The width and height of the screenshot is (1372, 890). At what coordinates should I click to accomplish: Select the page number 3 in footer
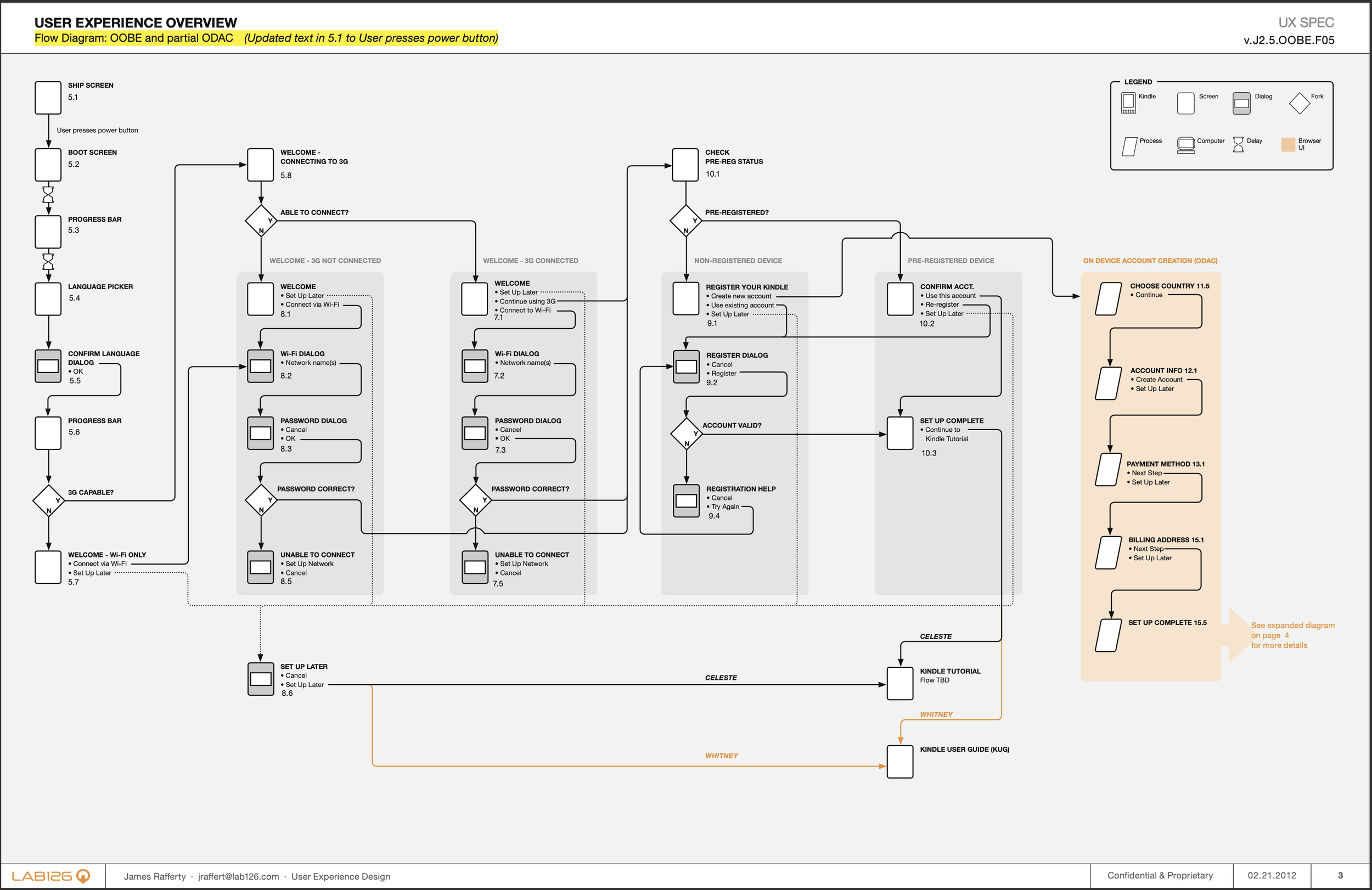click(x=1340, y=876)
